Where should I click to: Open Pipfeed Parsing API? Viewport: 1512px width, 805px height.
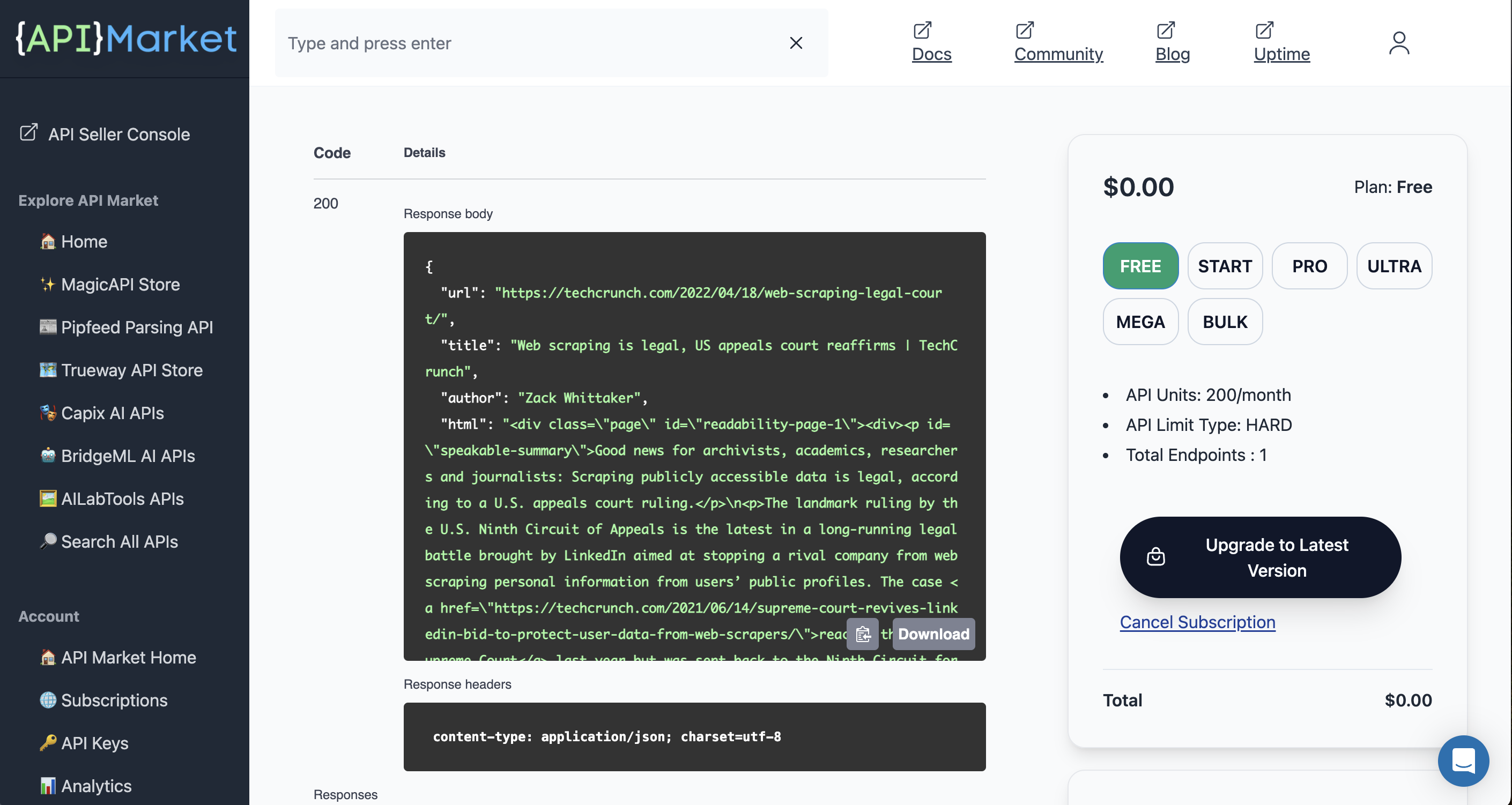(x=126, y=327)
